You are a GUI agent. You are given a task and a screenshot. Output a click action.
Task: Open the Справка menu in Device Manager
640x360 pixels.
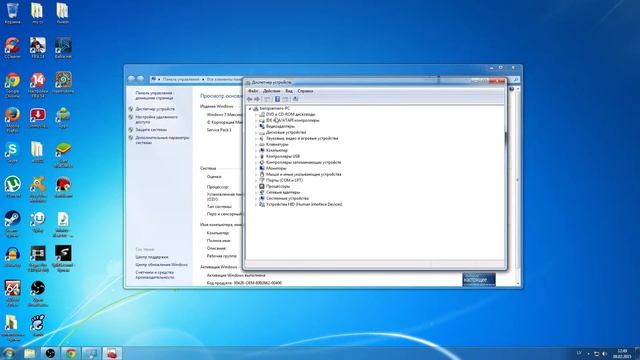(305, 91)
